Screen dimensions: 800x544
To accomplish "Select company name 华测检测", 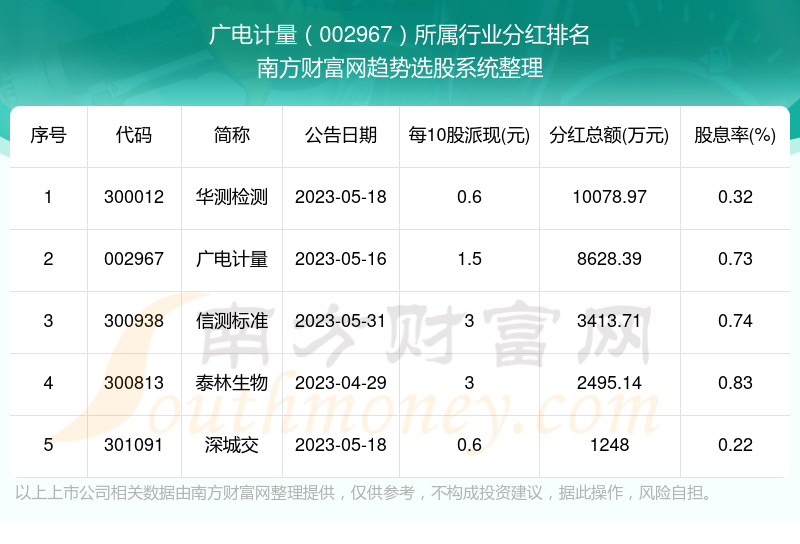I will coord(232,197).
